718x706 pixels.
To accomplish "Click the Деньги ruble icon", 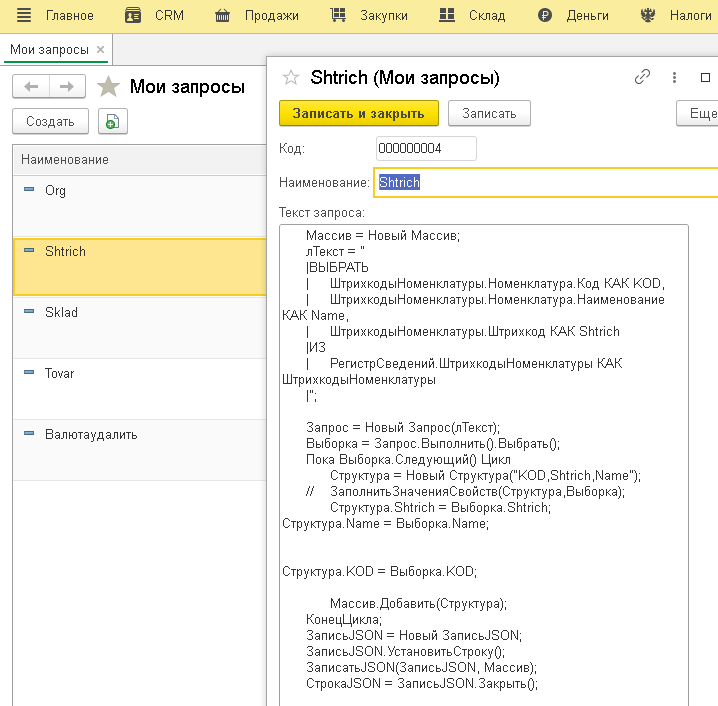I will [544, 16].
